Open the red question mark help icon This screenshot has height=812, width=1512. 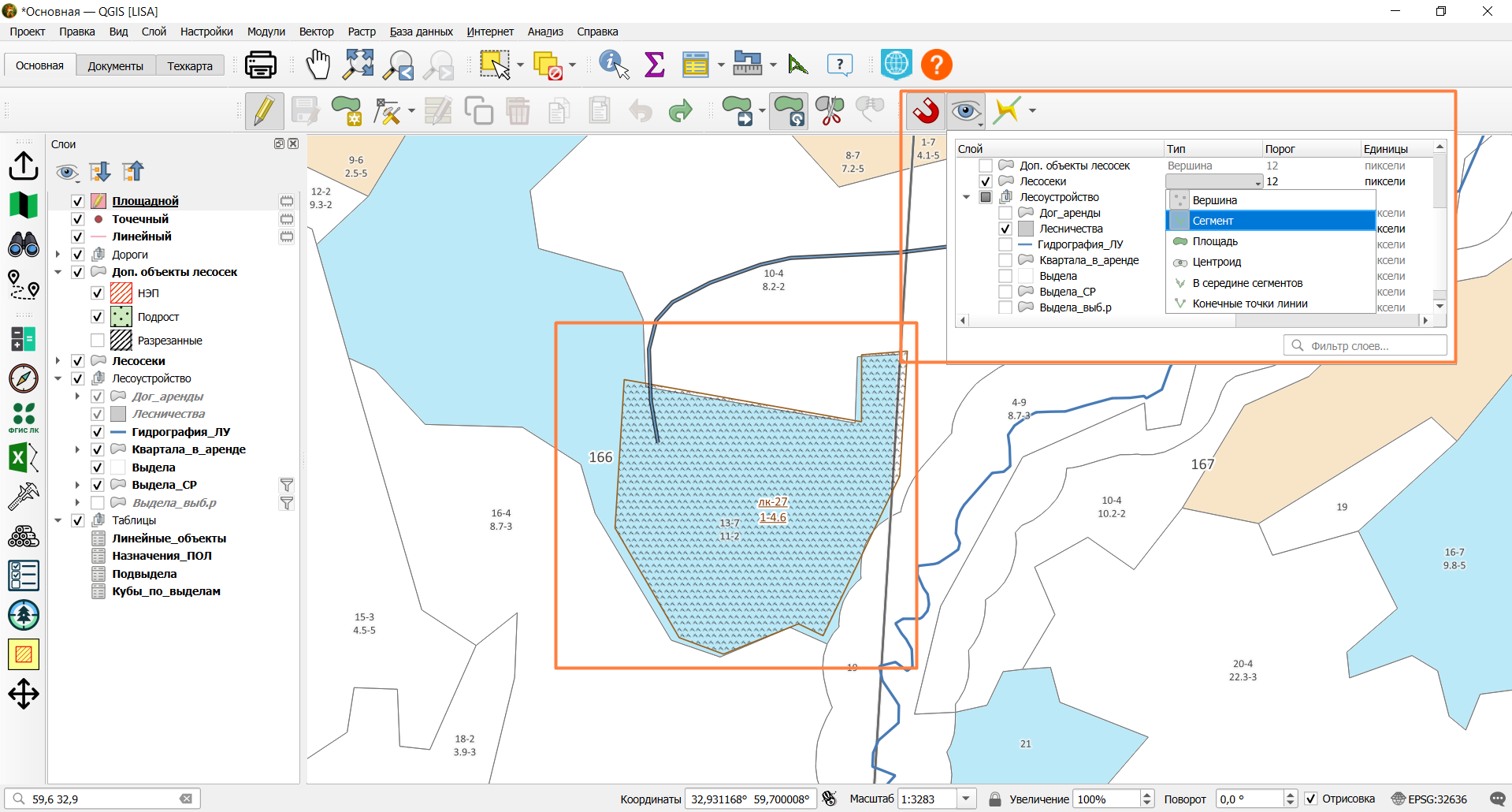pyautogui.click(x=937, y=65)
